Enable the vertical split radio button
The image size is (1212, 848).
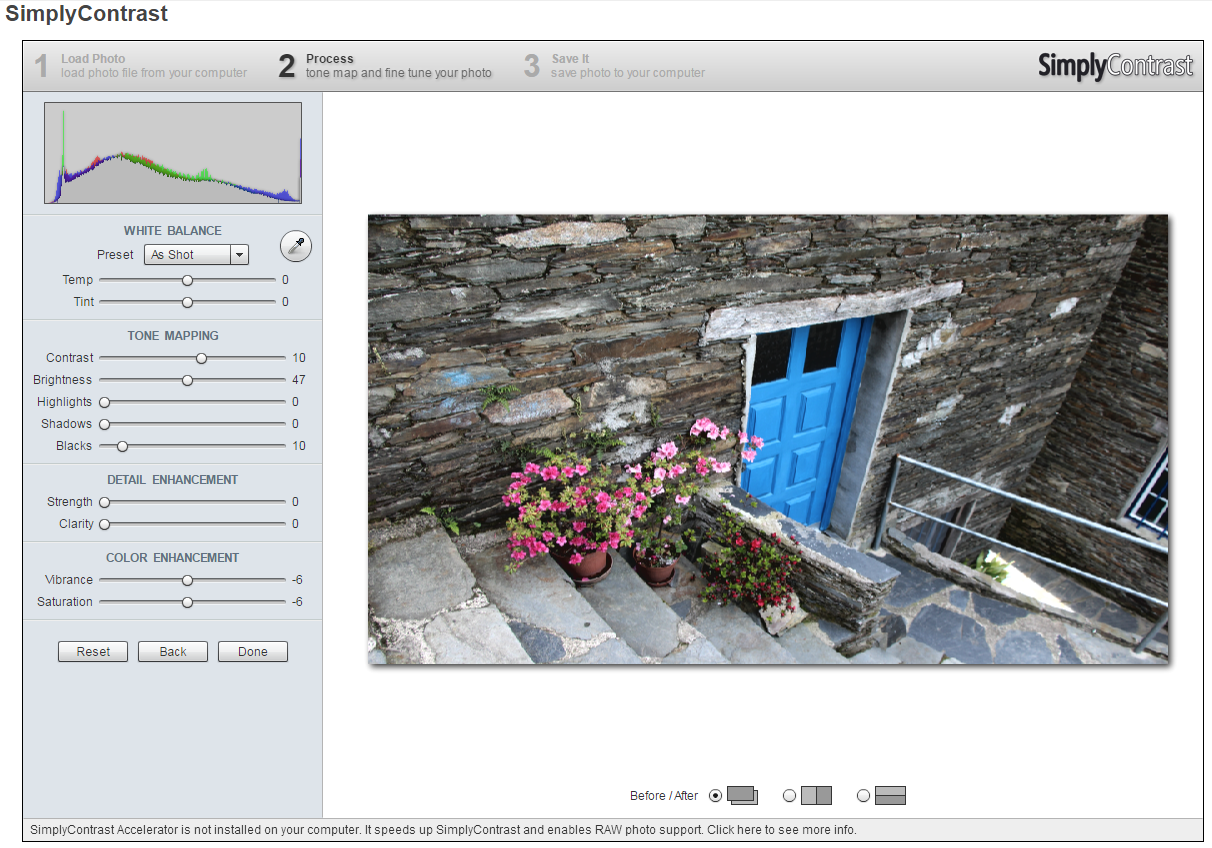pos(789,796)
